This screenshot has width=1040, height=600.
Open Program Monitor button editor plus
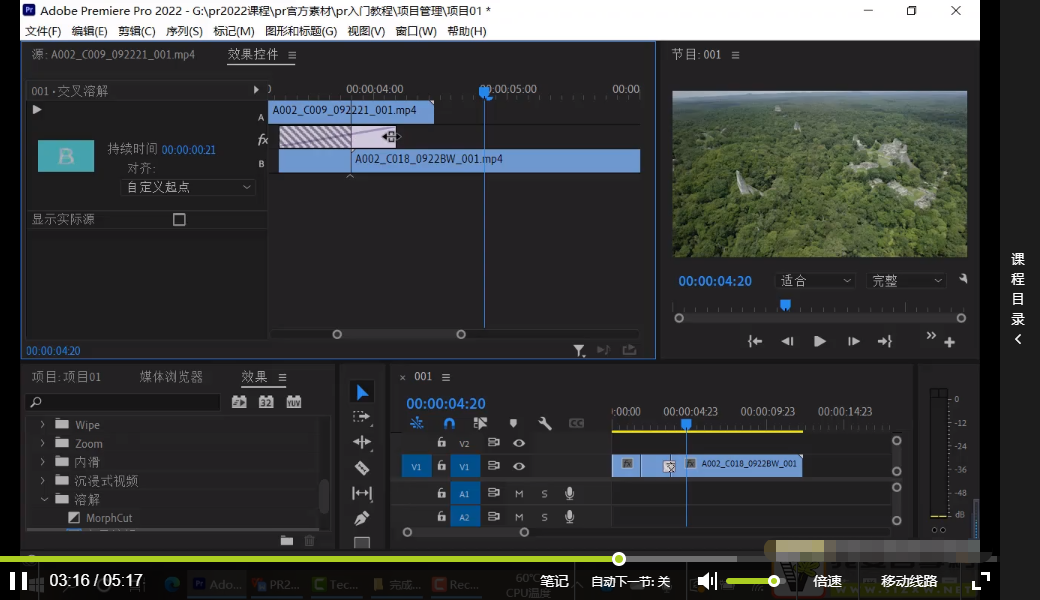(x=949, y=342)
